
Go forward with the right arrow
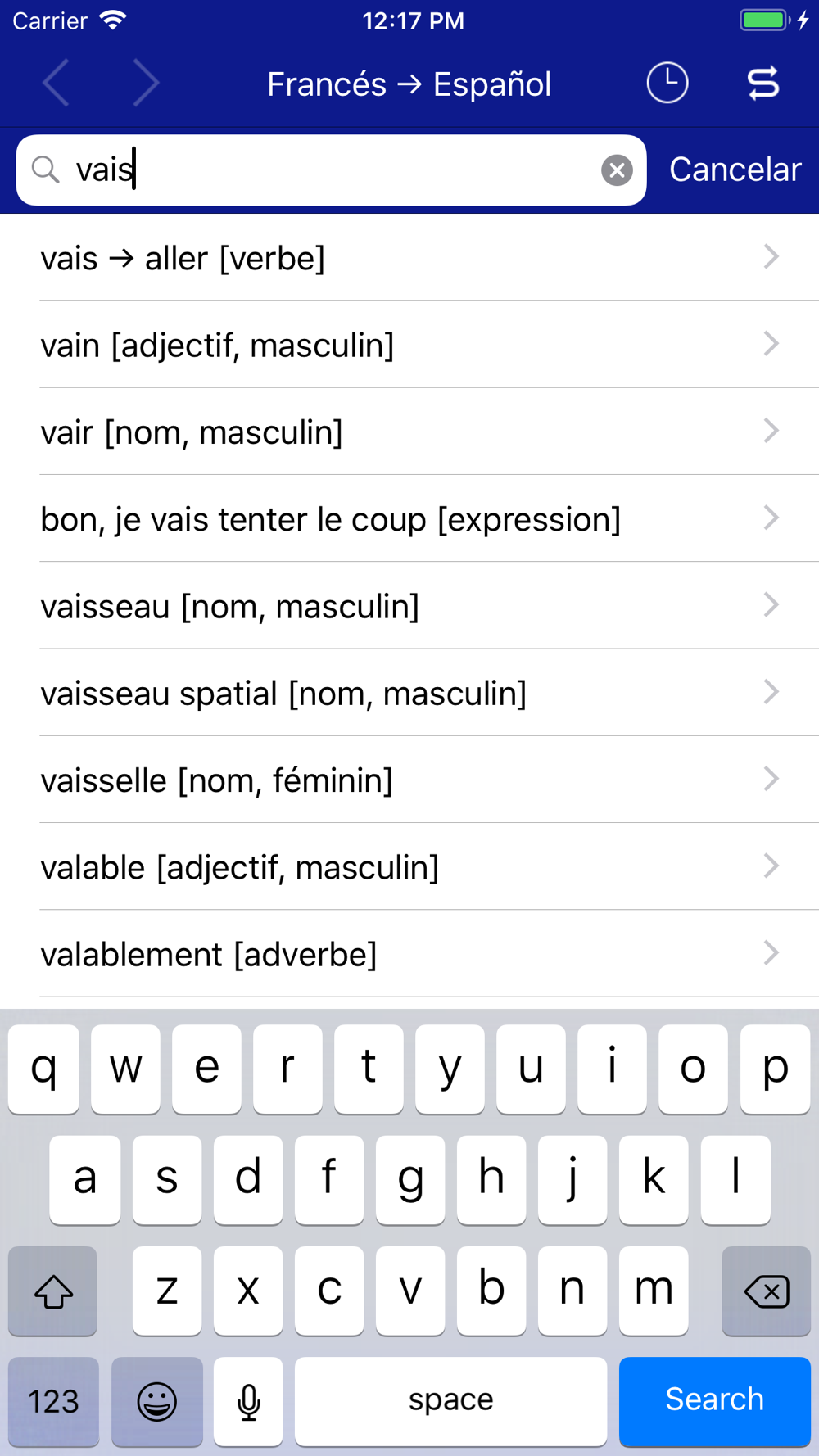click(146, 84)
